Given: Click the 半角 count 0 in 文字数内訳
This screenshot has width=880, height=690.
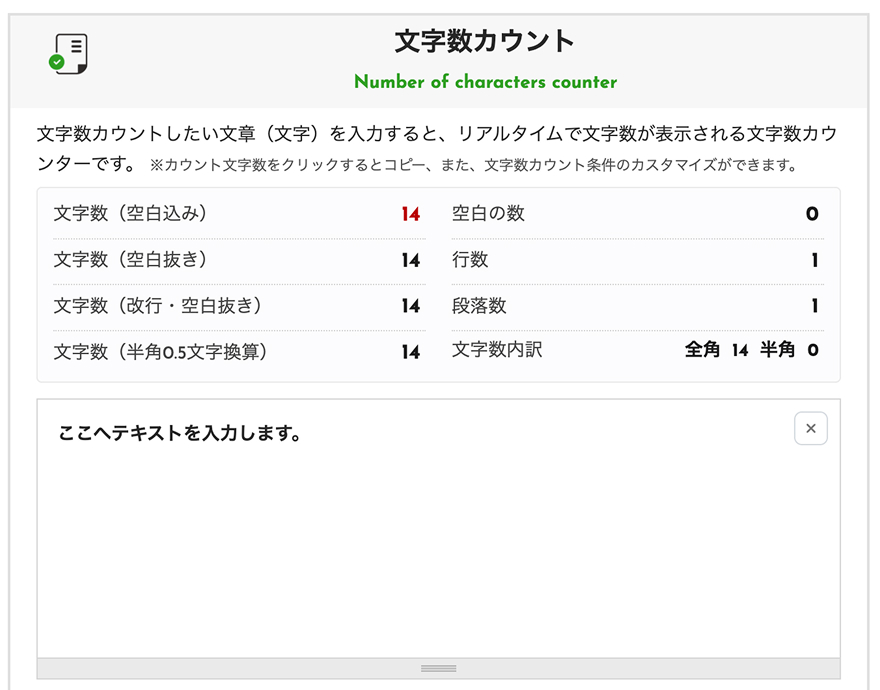Looking at the screenshot, I should 813,350.
